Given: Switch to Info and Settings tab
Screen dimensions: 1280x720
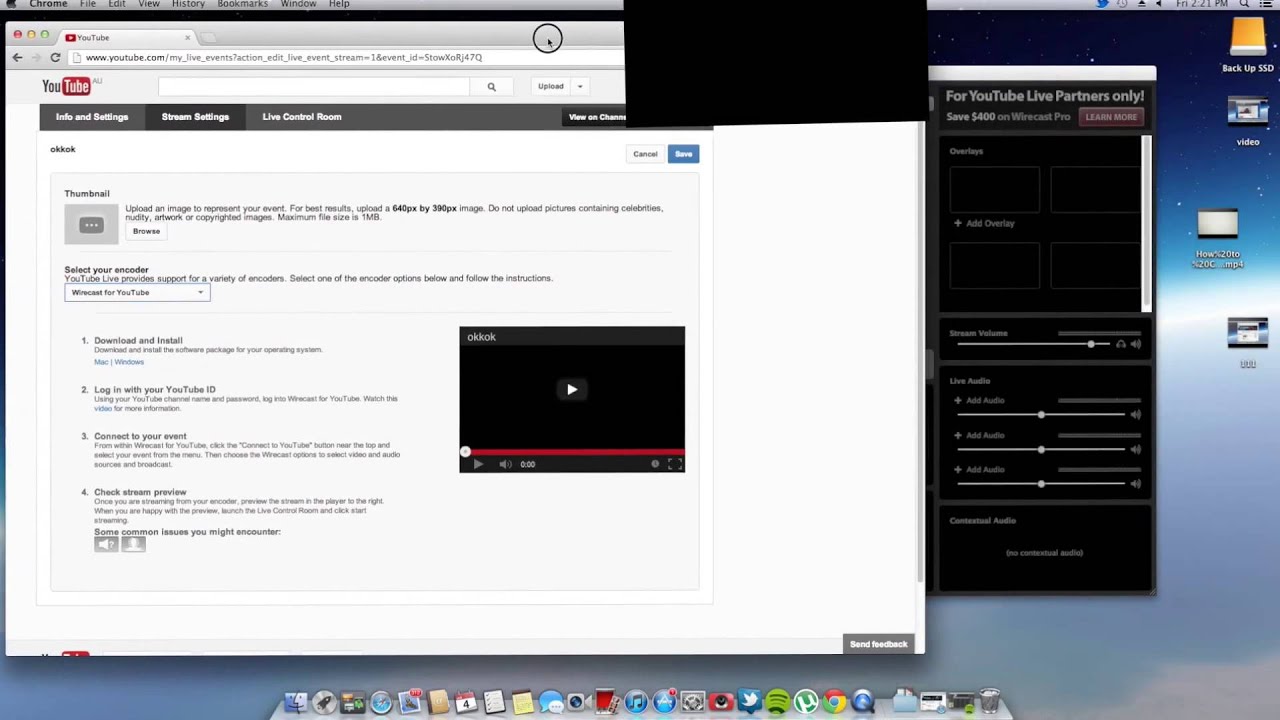Looking at the screenshot, I should coord(92,117).
